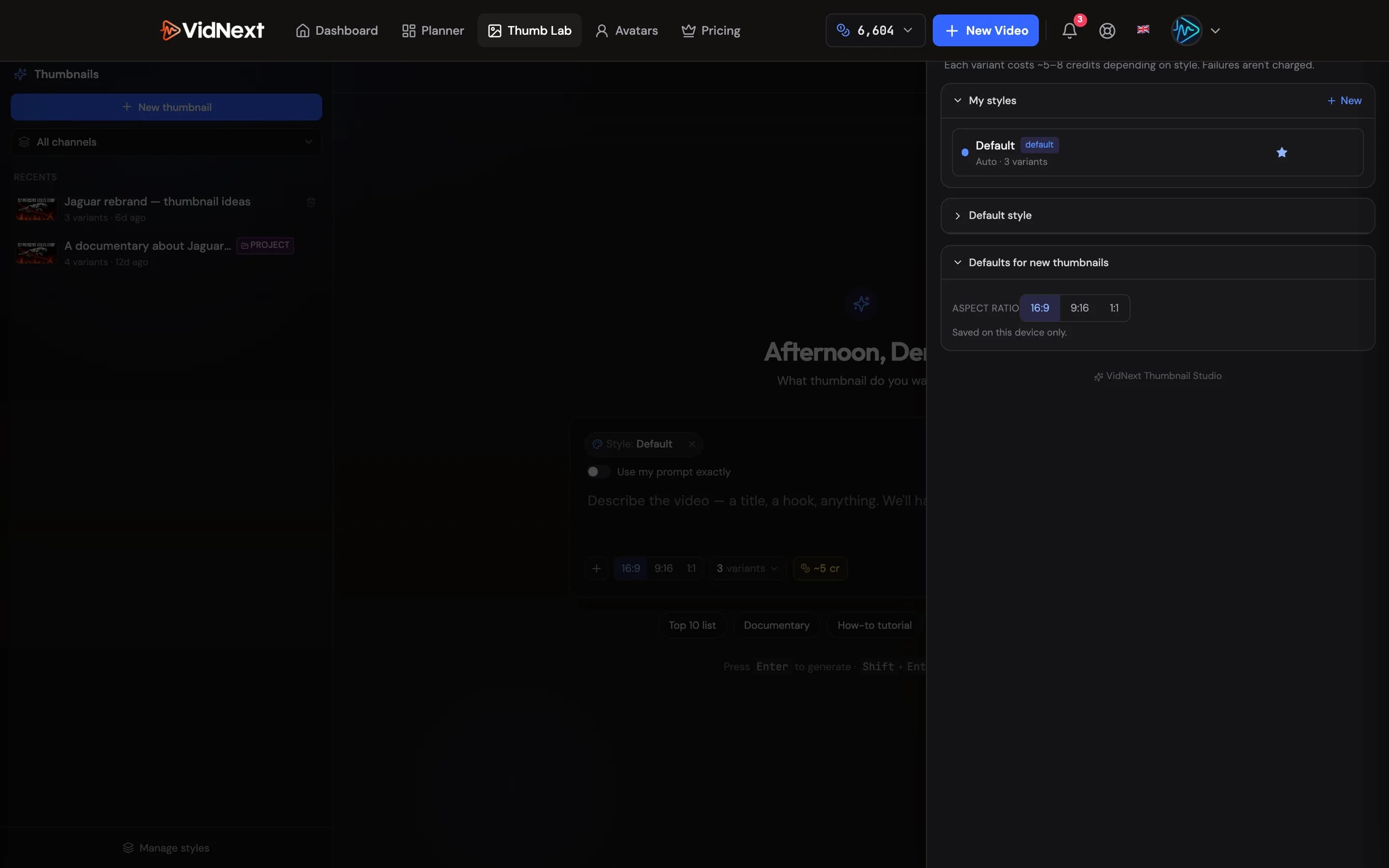Image resolution: width=1389 pixels, height=868 pixels.
Task: Click Jaguar rebrand thumbnail image
Action: [x=36, y=209]
